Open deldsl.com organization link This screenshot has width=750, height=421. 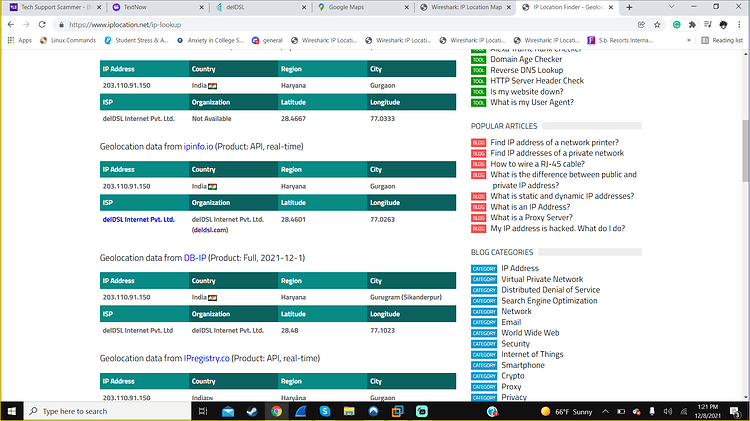click(210, 230)
